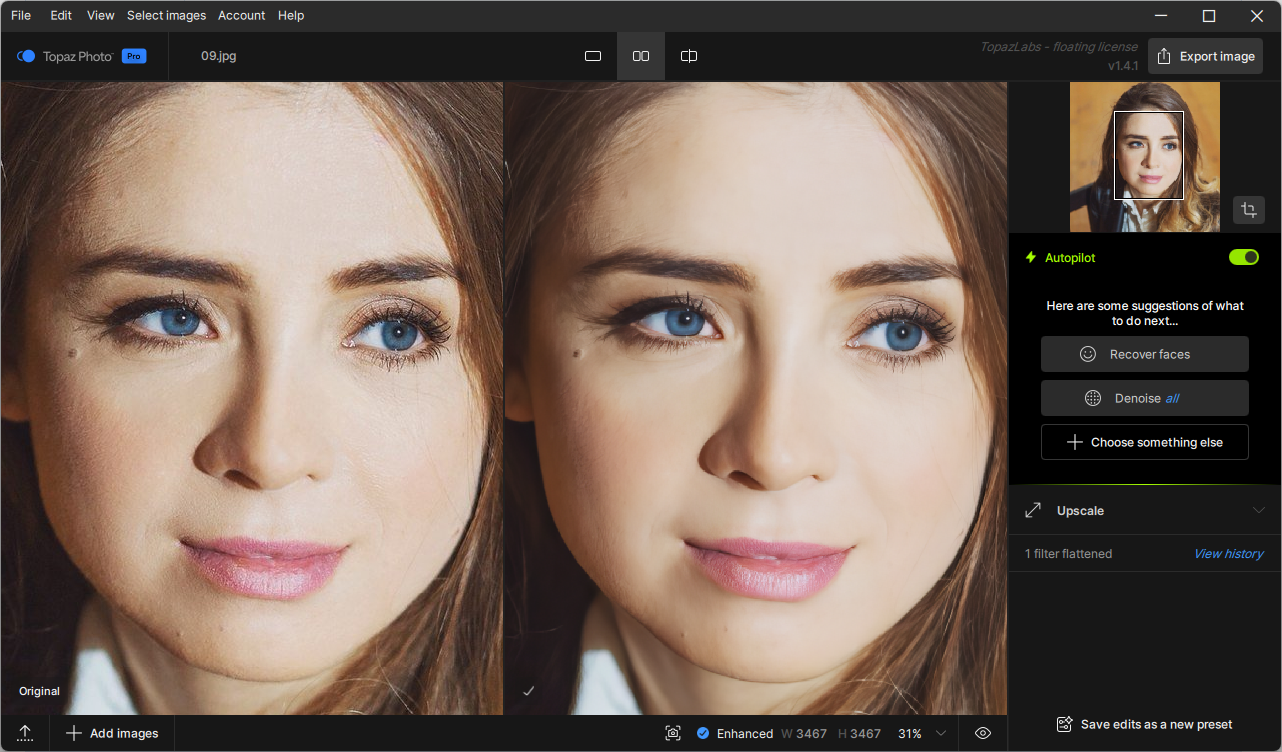The width and height of the screenshot is (1282, 752).
Task: Open the File menu
Action: click(x=21, y=16)
